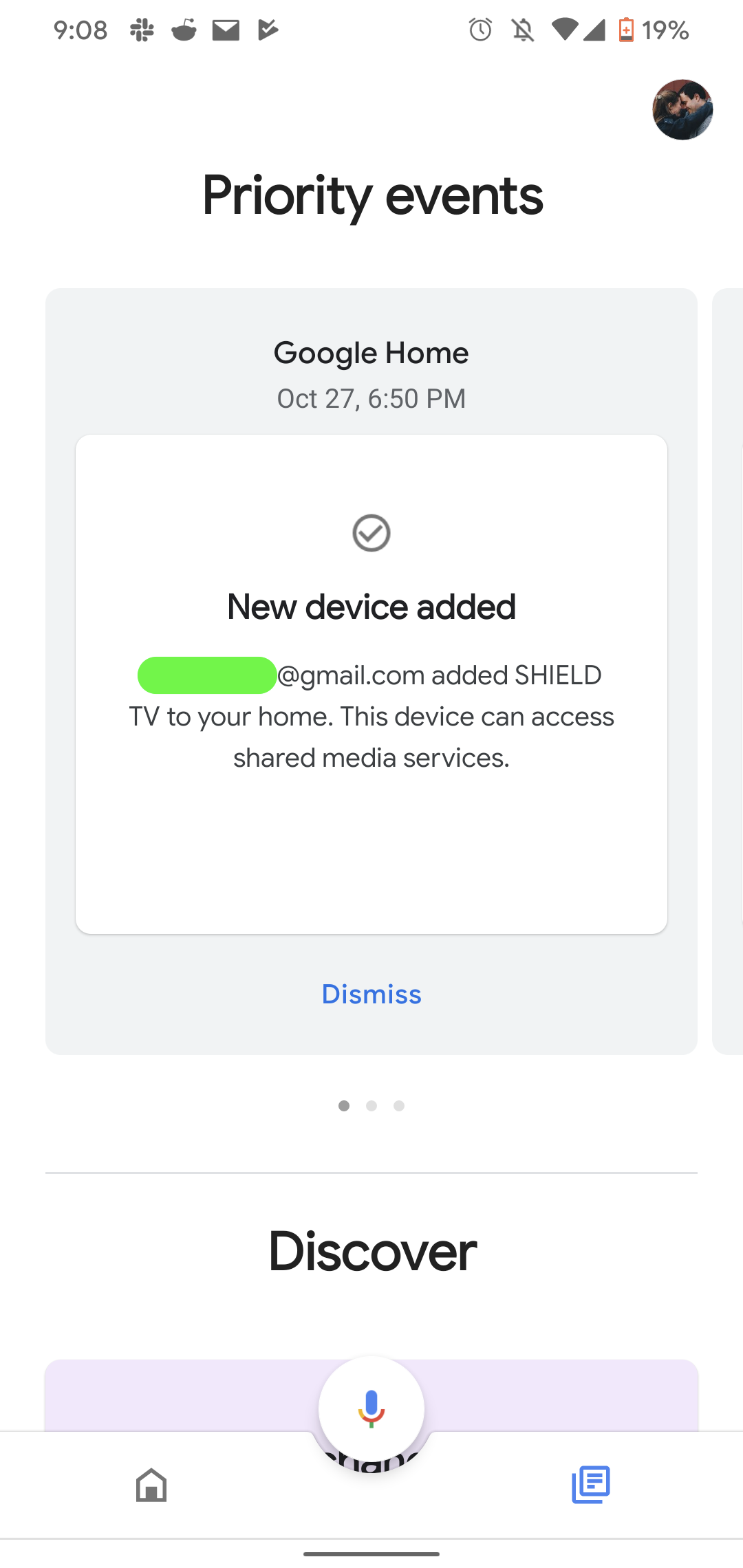
Task: Click the checkmark icon on the event card
Action: 371,534
